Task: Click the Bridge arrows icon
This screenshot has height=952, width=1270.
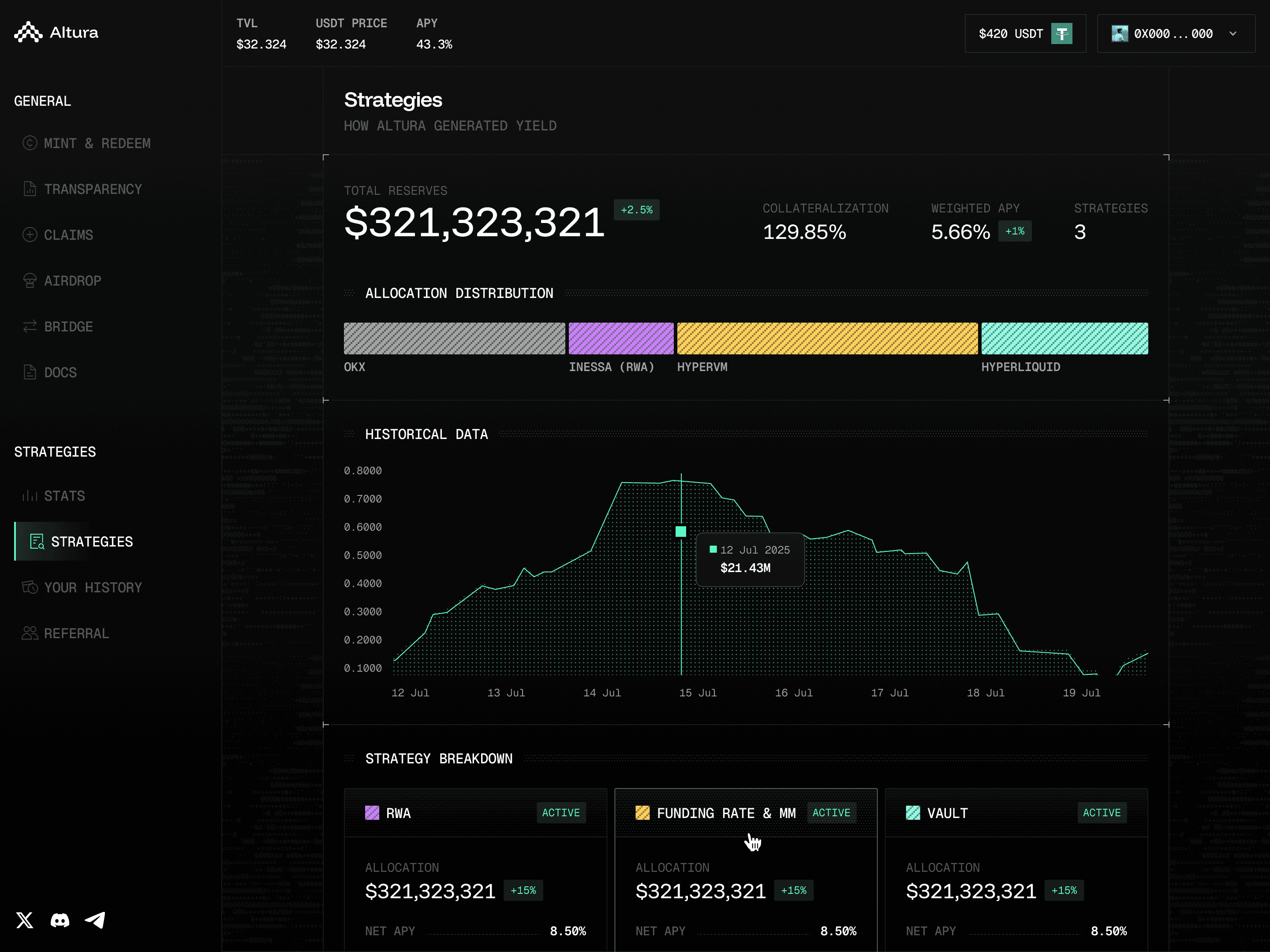Action: point(30,327)
